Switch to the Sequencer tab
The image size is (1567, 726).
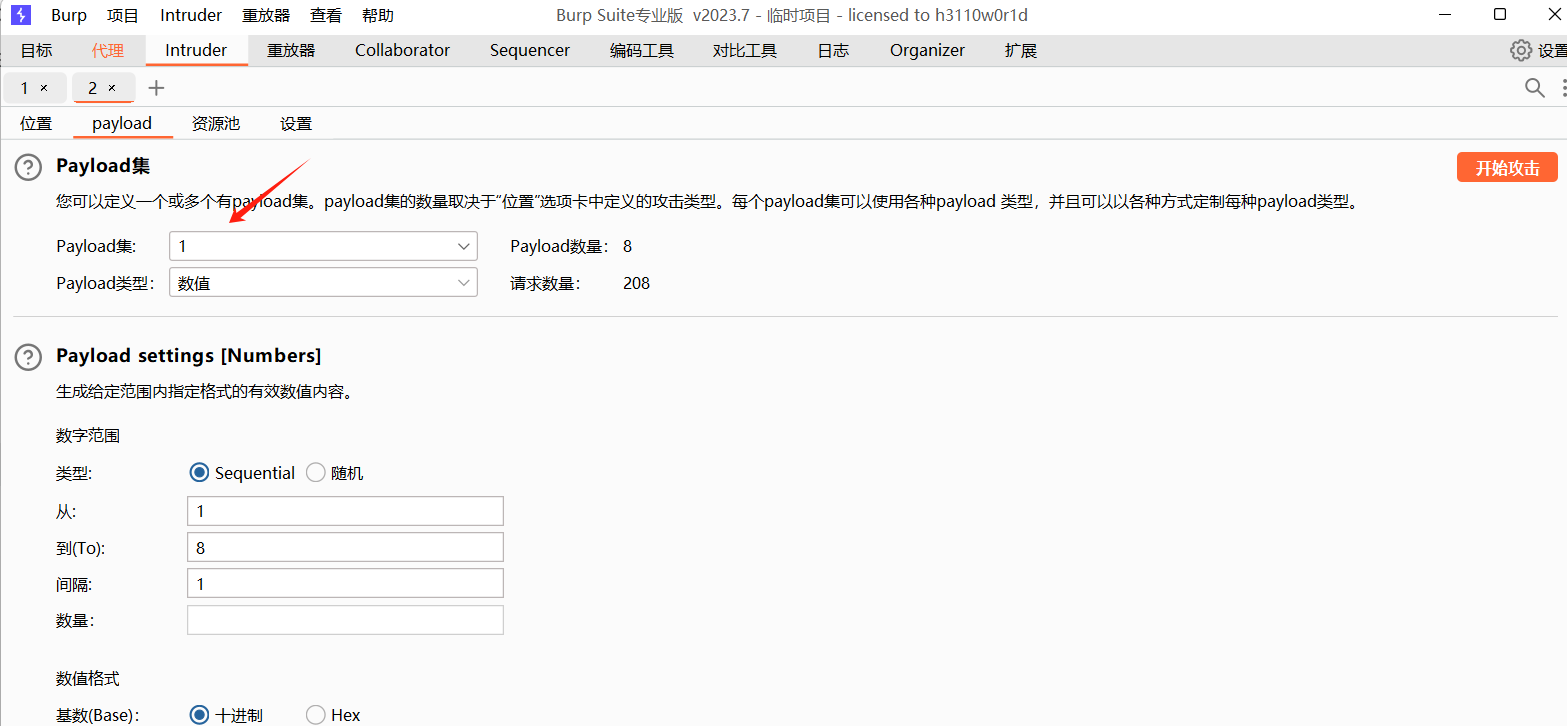[x=530, y=50]
